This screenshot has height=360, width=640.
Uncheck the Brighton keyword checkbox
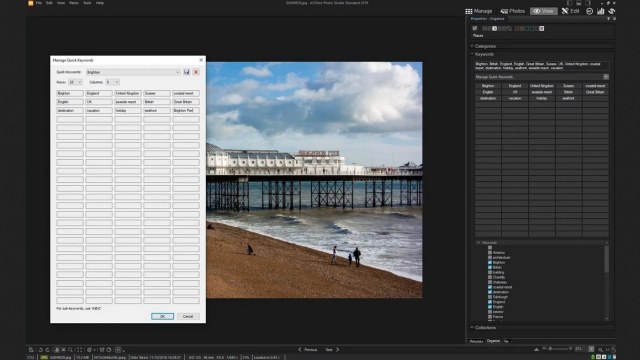pyautogui.click(x=490, y=262)
